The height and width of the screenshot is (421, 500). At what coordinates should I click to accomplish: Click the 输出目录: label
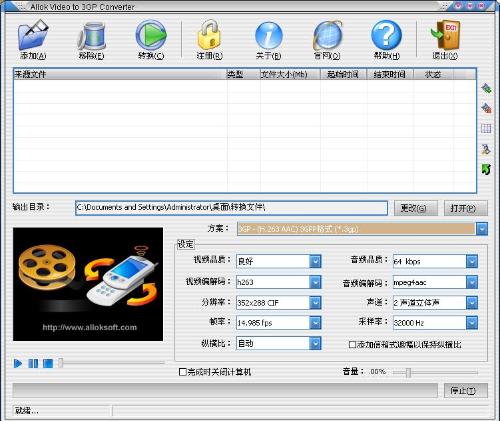coord(31,207)
